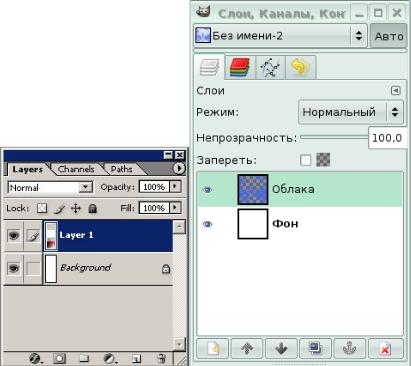Expand the Opacity 100% arrow
The height and width of the screenshot is (366, 411).
click(x=175, y=187)
